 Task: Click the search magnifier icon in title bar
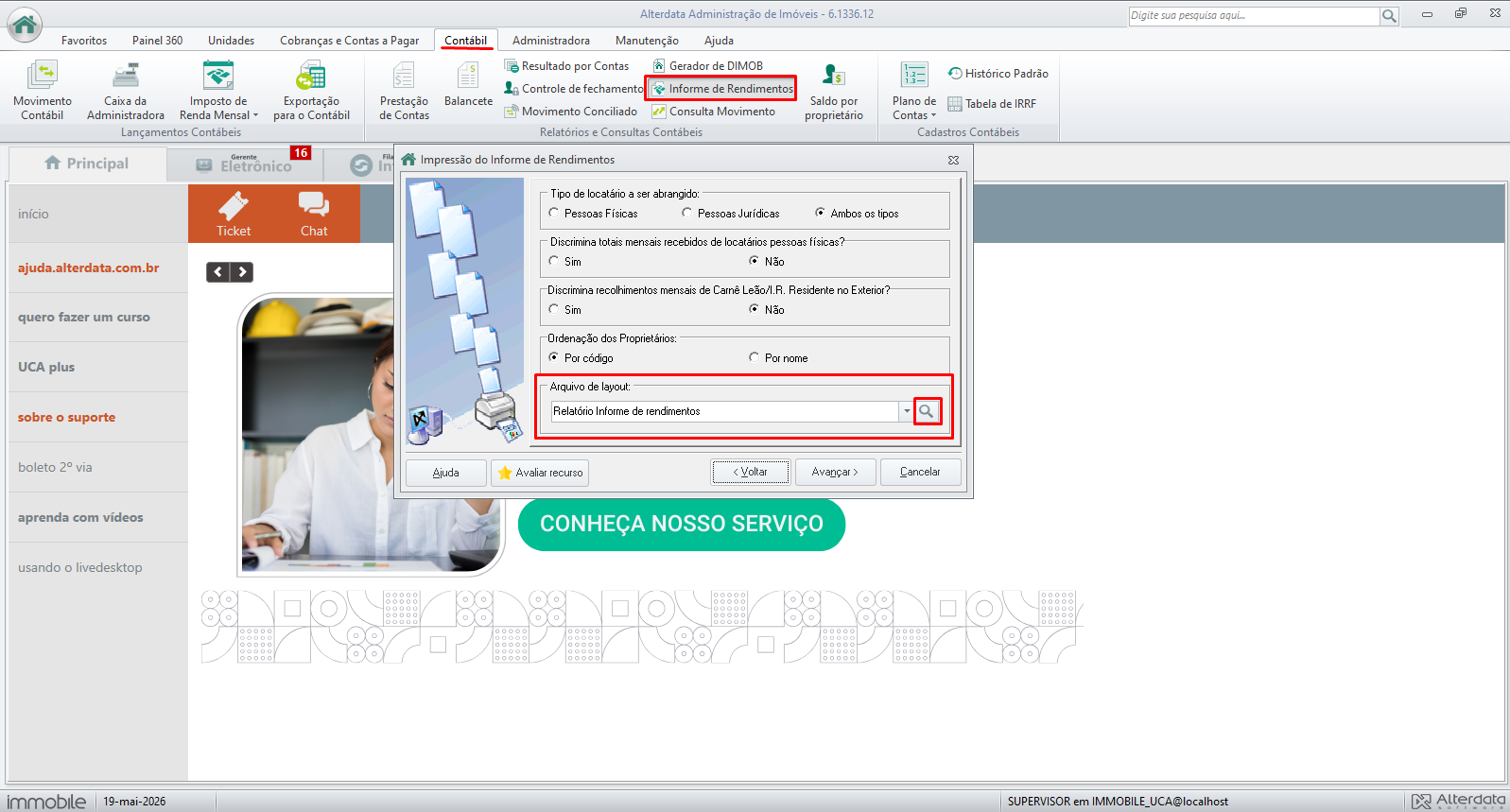point(1389,16)
